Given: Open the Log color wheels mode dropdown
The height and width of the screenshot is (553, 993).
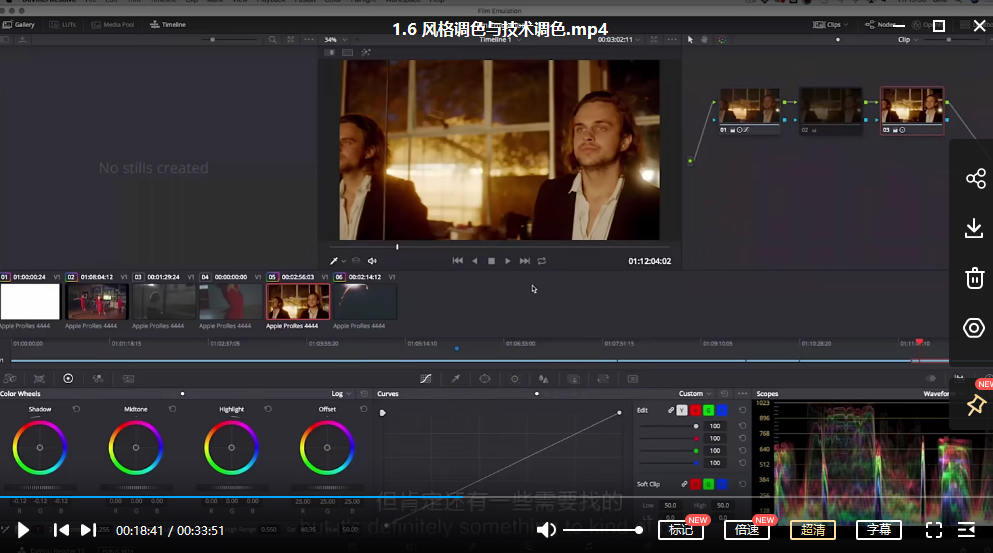Looking at the screenshot, I should tap(341, 394).
